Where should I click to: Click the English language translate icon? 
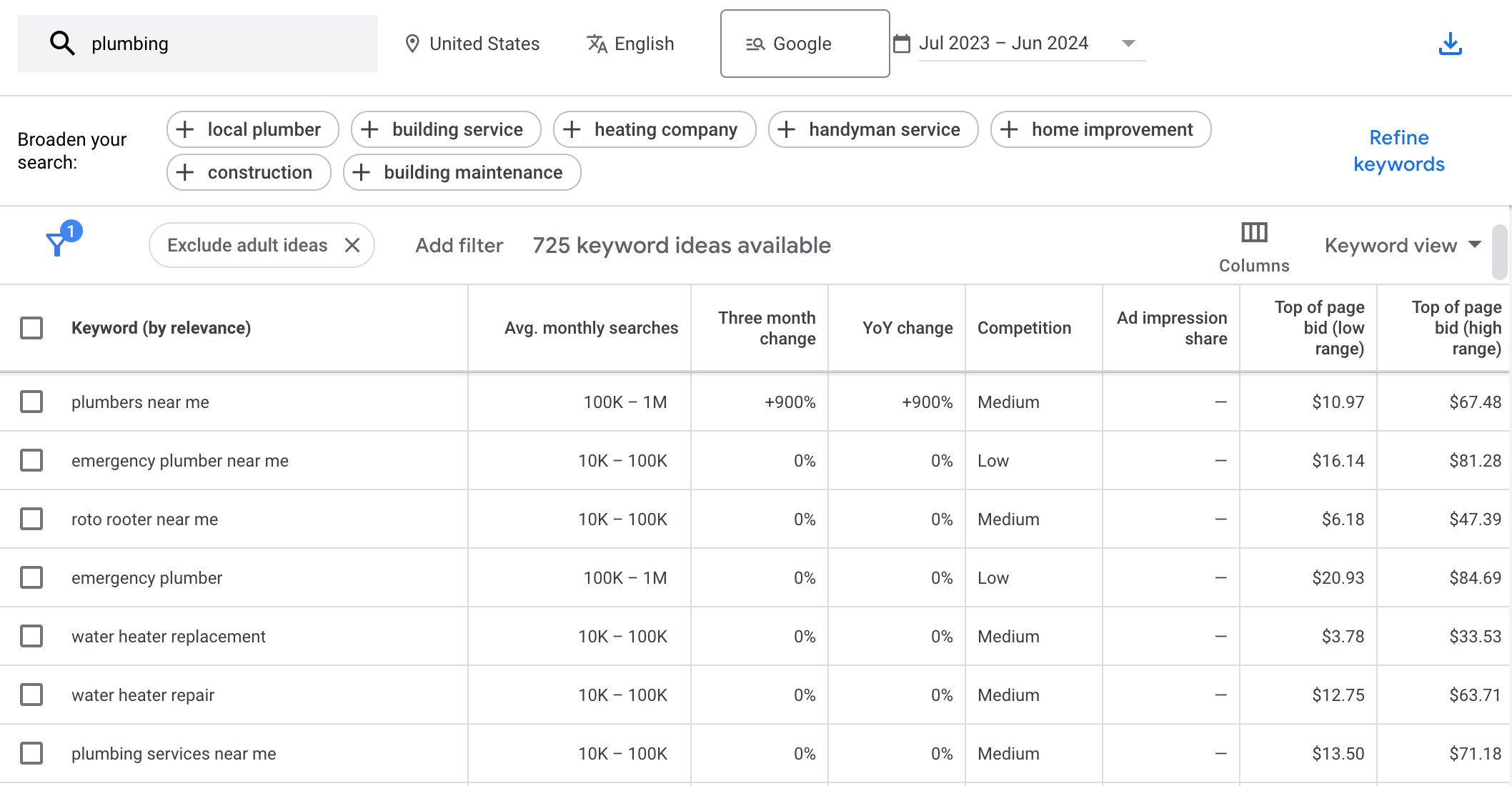click(597, 44)
